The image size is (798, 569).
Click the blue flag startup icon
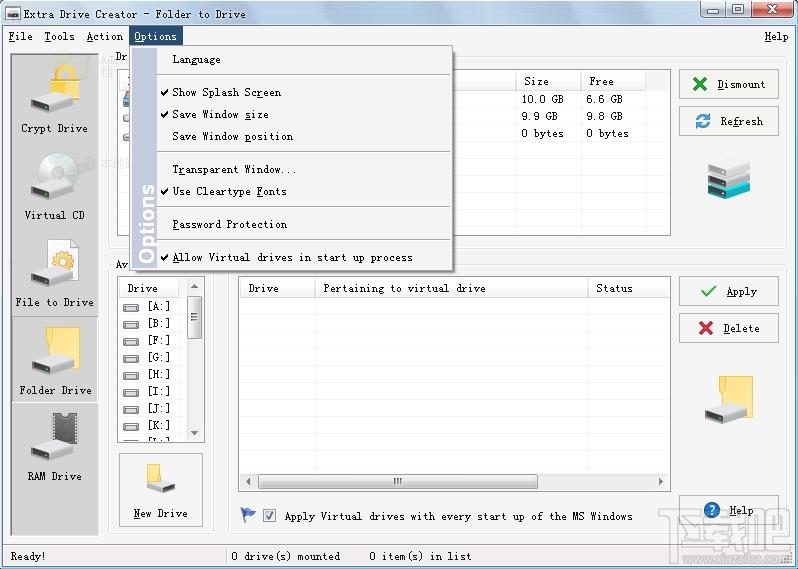tap(248, 515)
